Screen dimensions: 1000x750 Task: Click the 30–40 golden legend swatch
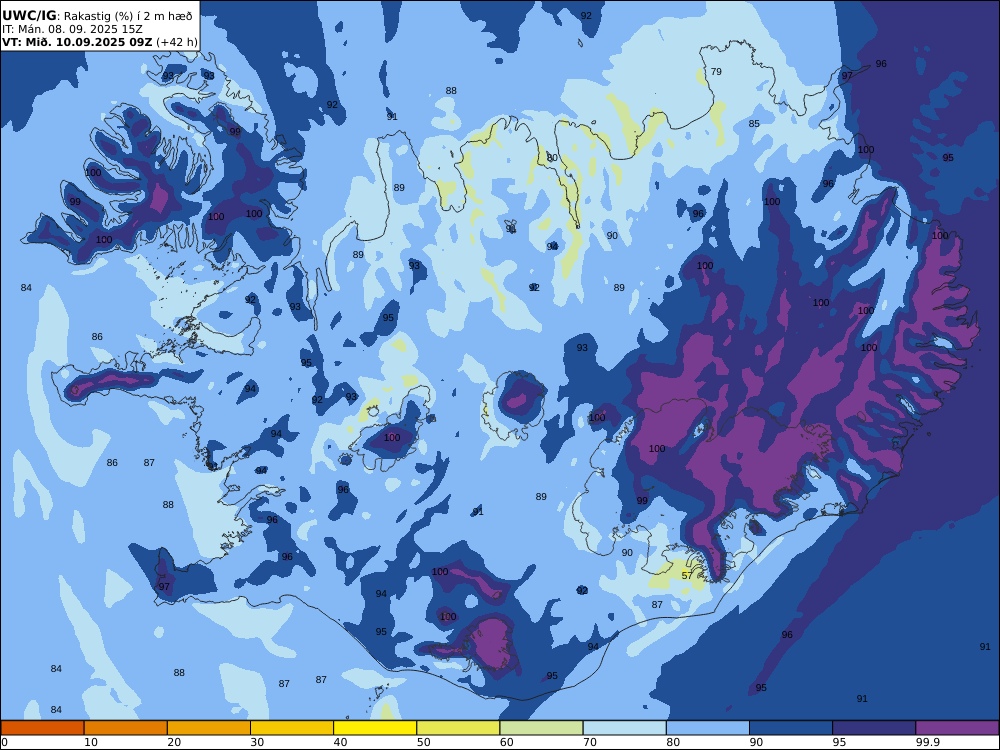tap(291, 728)
